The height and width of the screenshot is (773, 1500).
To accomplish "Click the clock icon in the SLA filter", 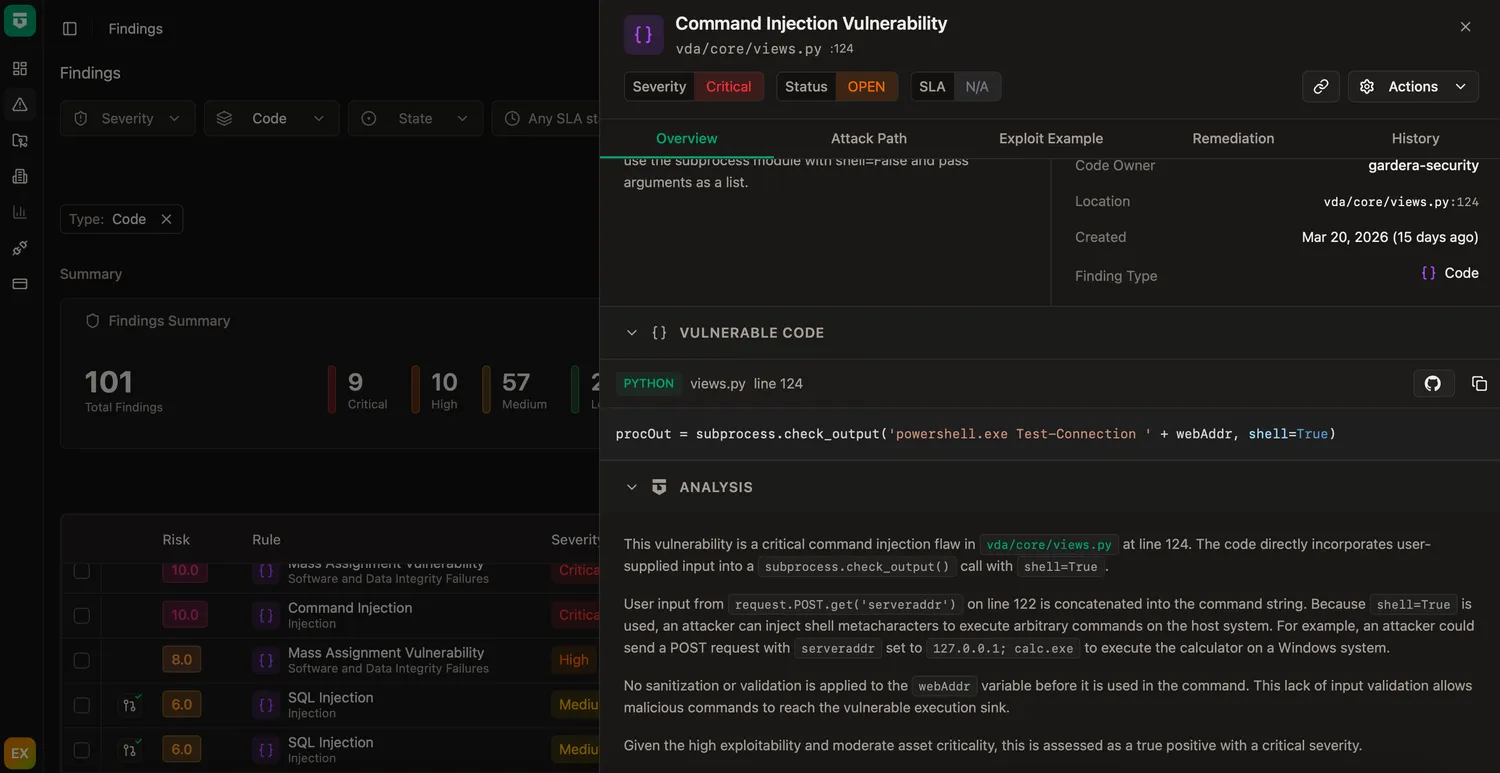I will [512, 118].
